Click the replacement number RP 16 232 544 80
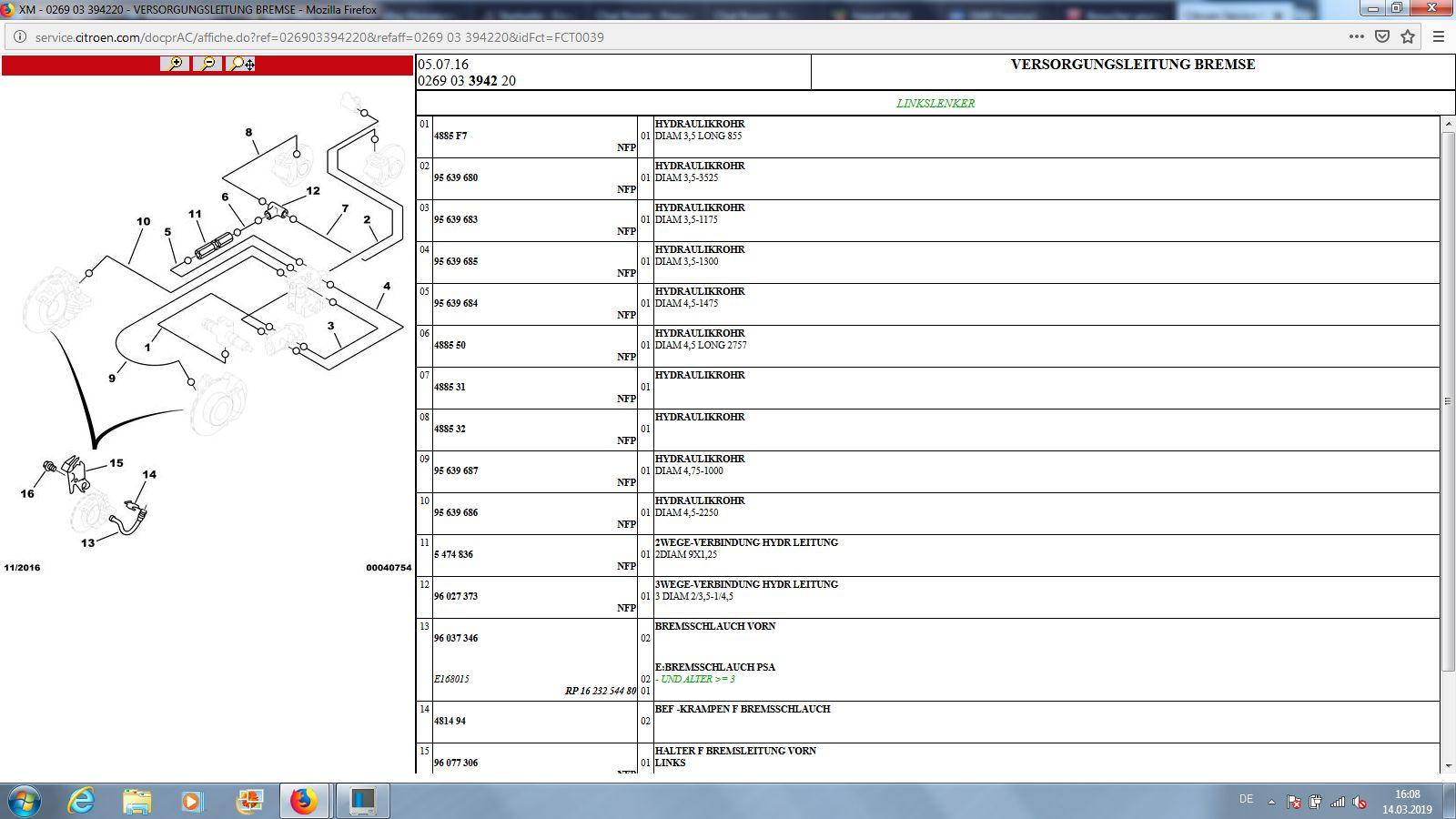The height and width of the screenshot is (819, 1456). (601, 691)
